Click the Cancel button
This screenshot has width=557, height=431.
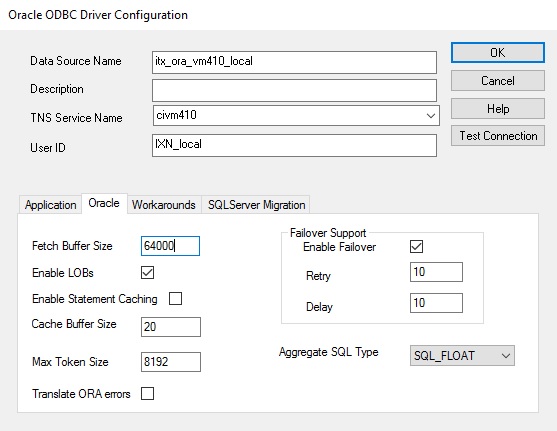point(497,81)
